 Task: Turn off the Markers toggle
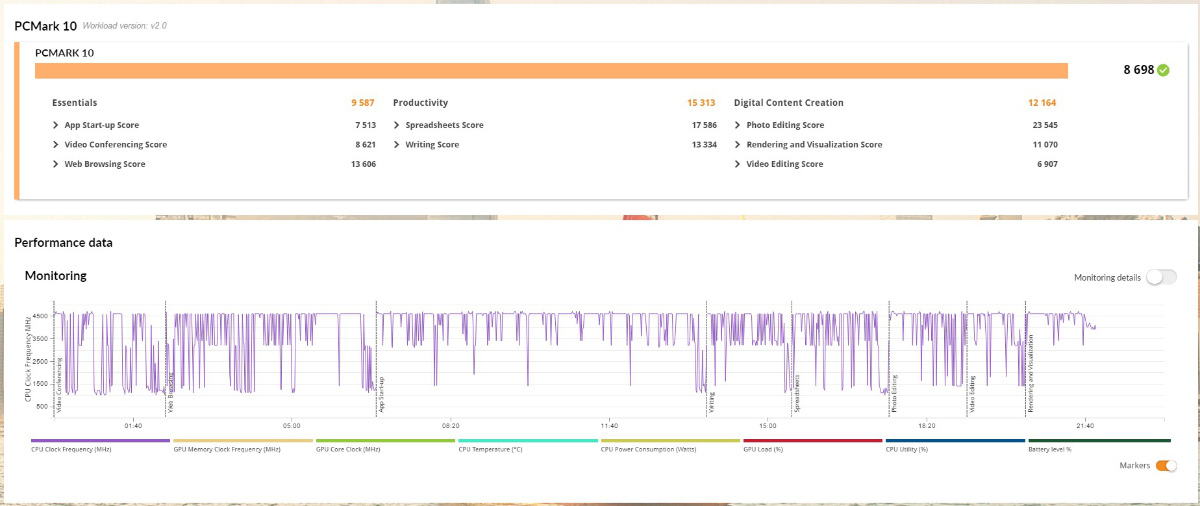(1165, 465)
